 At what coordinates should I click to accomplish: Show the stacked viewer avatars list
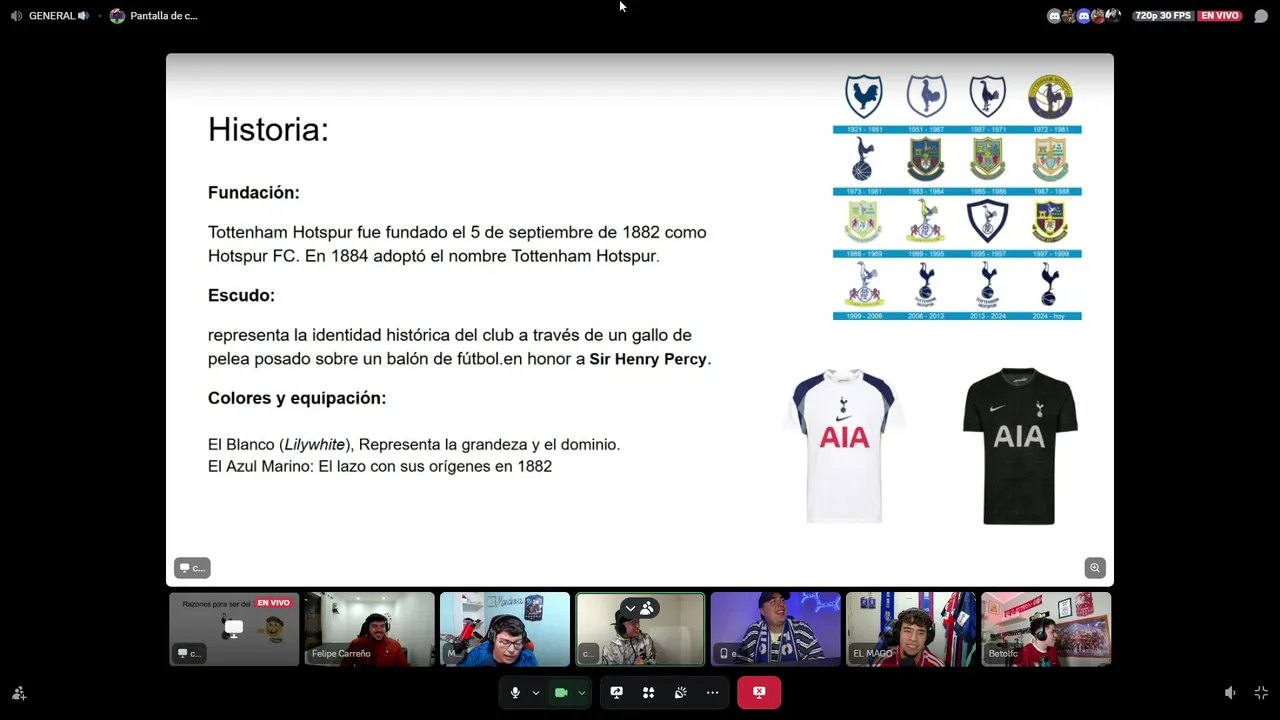1084,16
